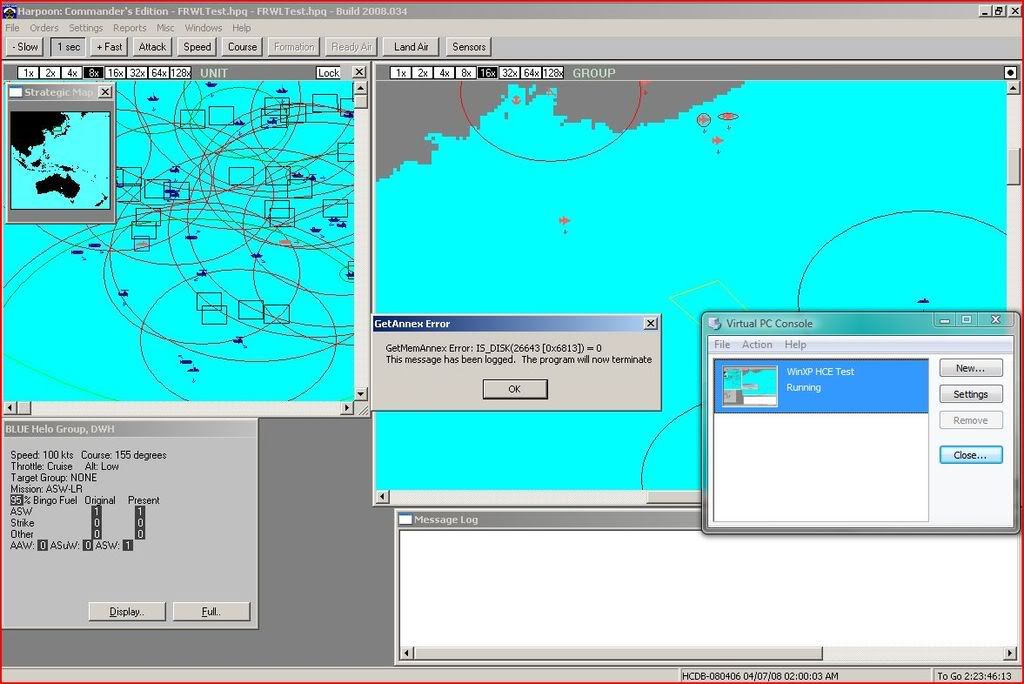
Task: Click the Land Air toolbar button
Action: click(411, 47)
